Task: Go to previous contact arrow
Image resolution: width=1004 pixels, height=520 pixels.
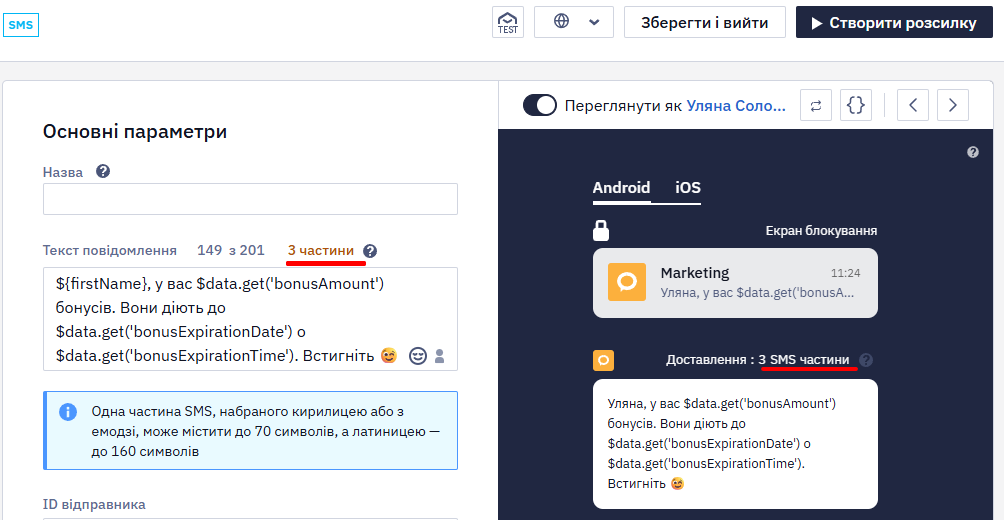Action: (913, 105)
